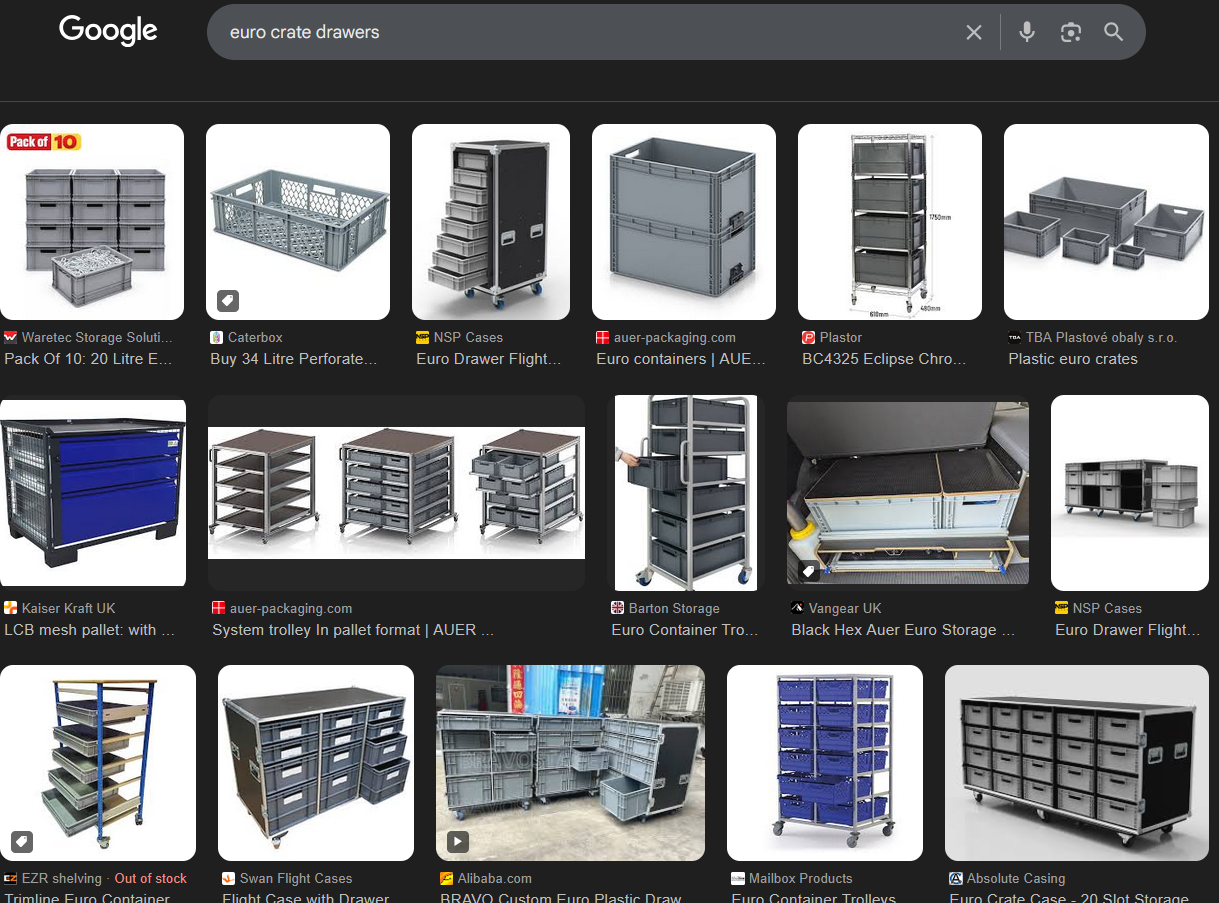Open the Mailbox Products blue trolley image
The height and width of the screenshot is (903, 1219).
(824, 762)
